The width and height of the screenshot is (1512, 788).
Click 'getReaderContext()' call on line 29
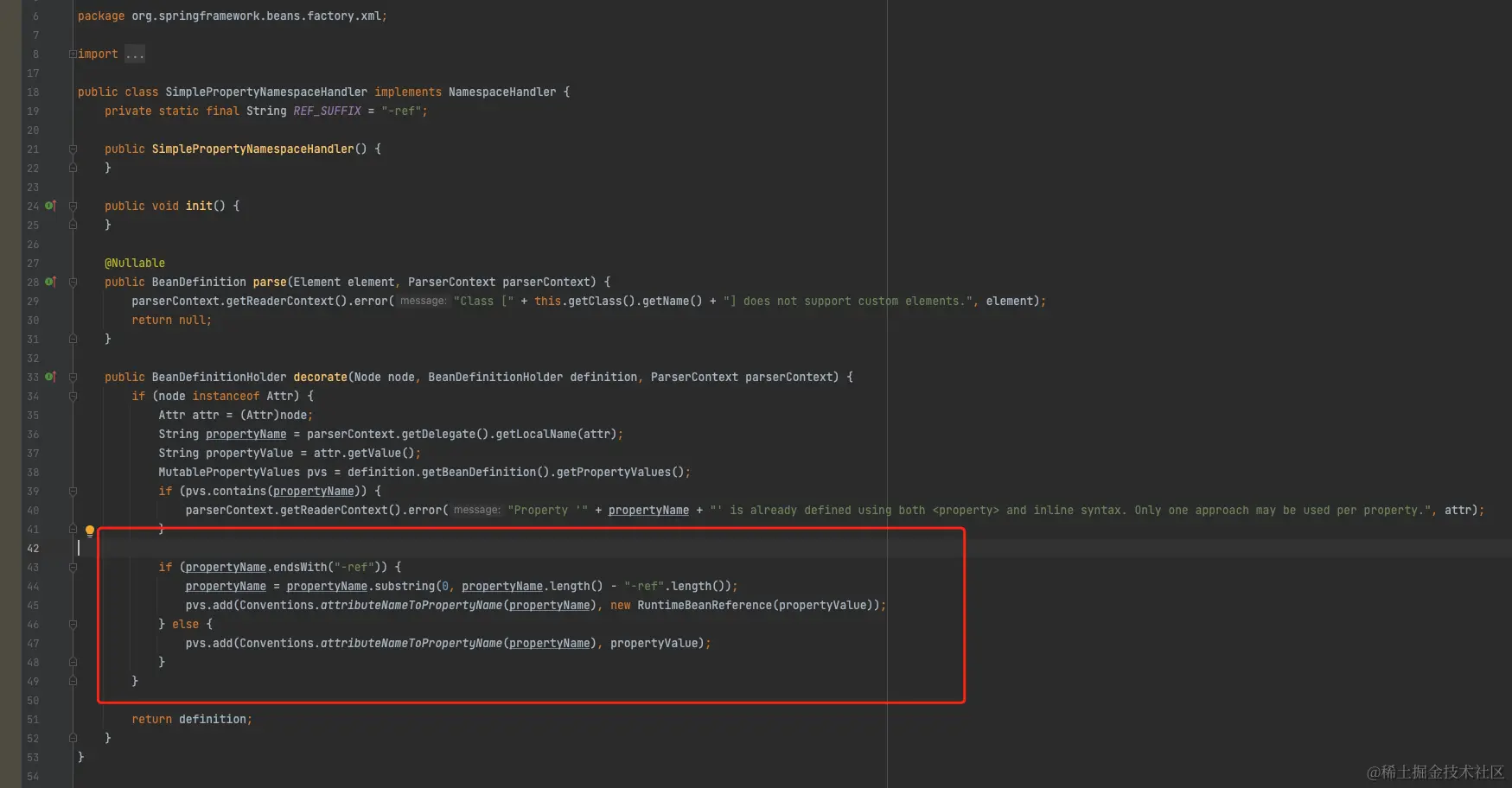(x=287, y=301)
